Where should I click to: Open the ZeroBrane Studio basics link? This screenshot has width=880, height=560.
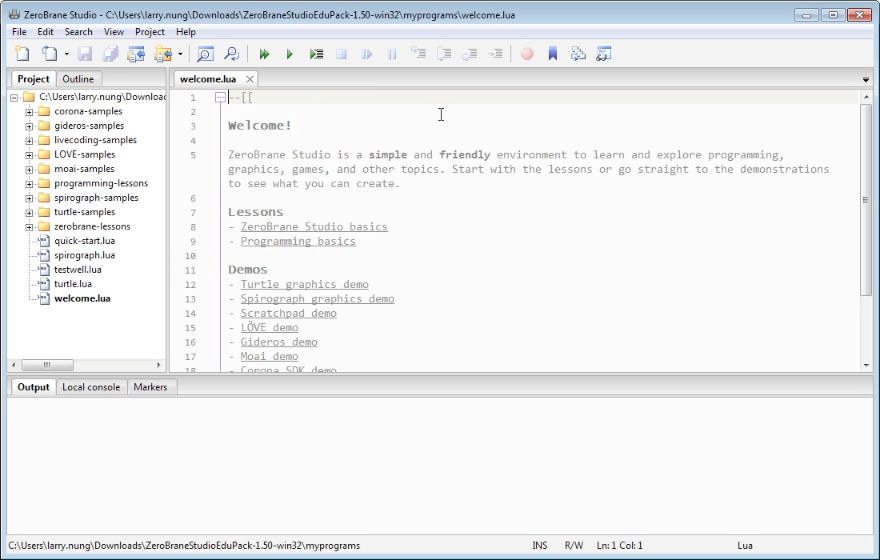[x=314, y=227]
